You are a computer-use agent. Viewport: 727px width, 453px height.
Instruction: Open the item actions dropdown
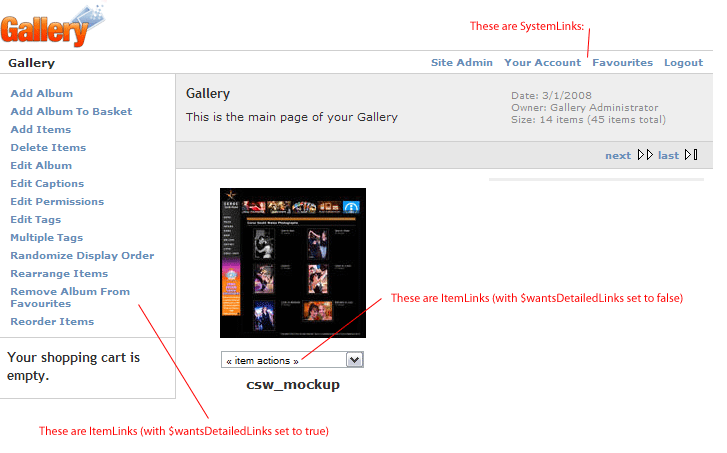pyautogui.click(x=292, y=360)
